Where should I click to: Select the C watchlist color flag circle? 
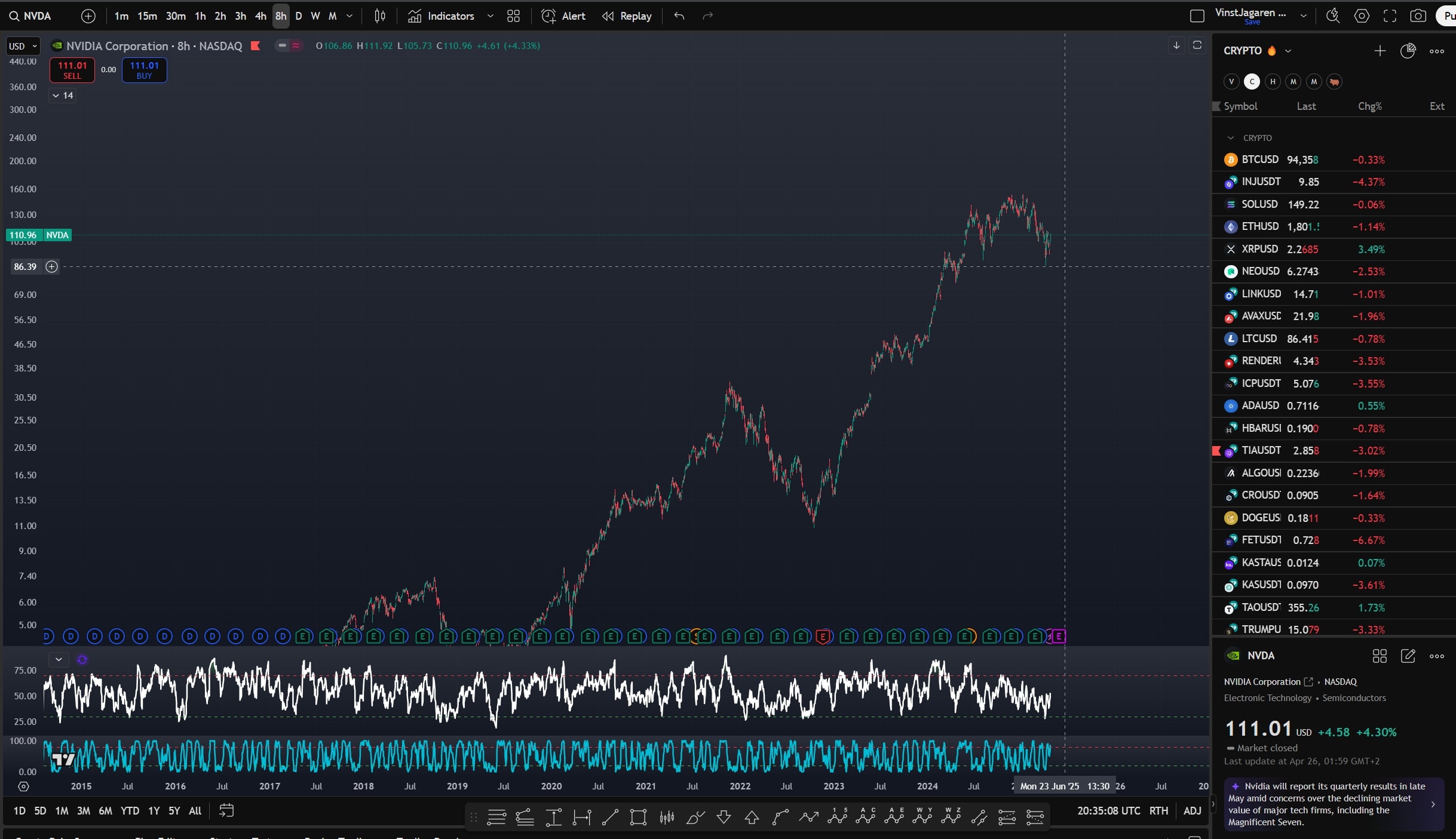[x=1252, y=82]
